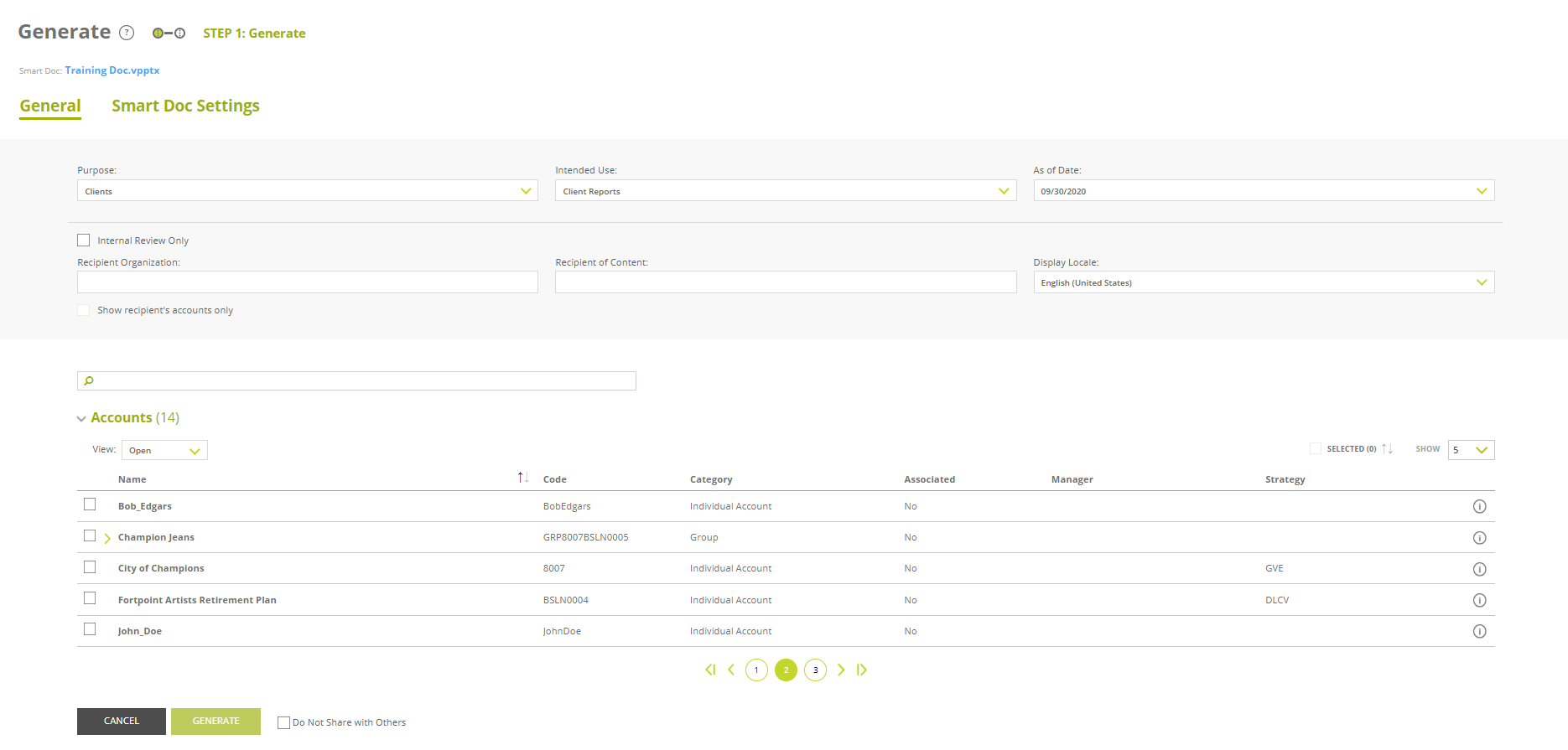1568x750 pixels.
Task: Enable Internal Review Only checkbox
Action: [84, 241]
